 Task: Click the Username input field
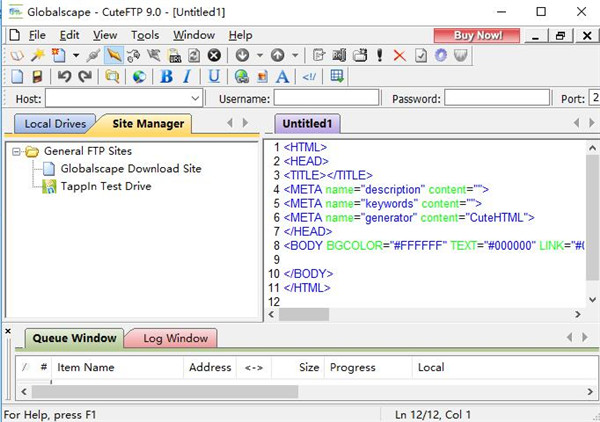[x=327, y=99]
